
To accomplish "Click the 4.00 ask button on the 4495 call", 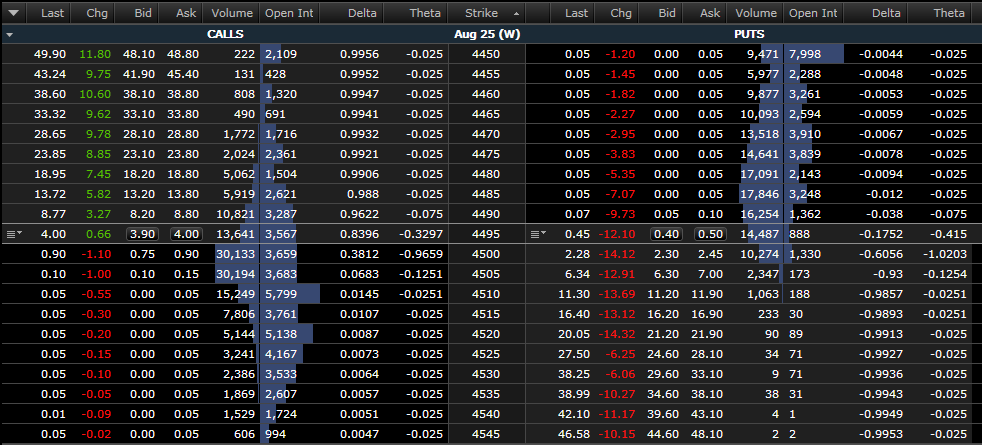I will [185, 234].
